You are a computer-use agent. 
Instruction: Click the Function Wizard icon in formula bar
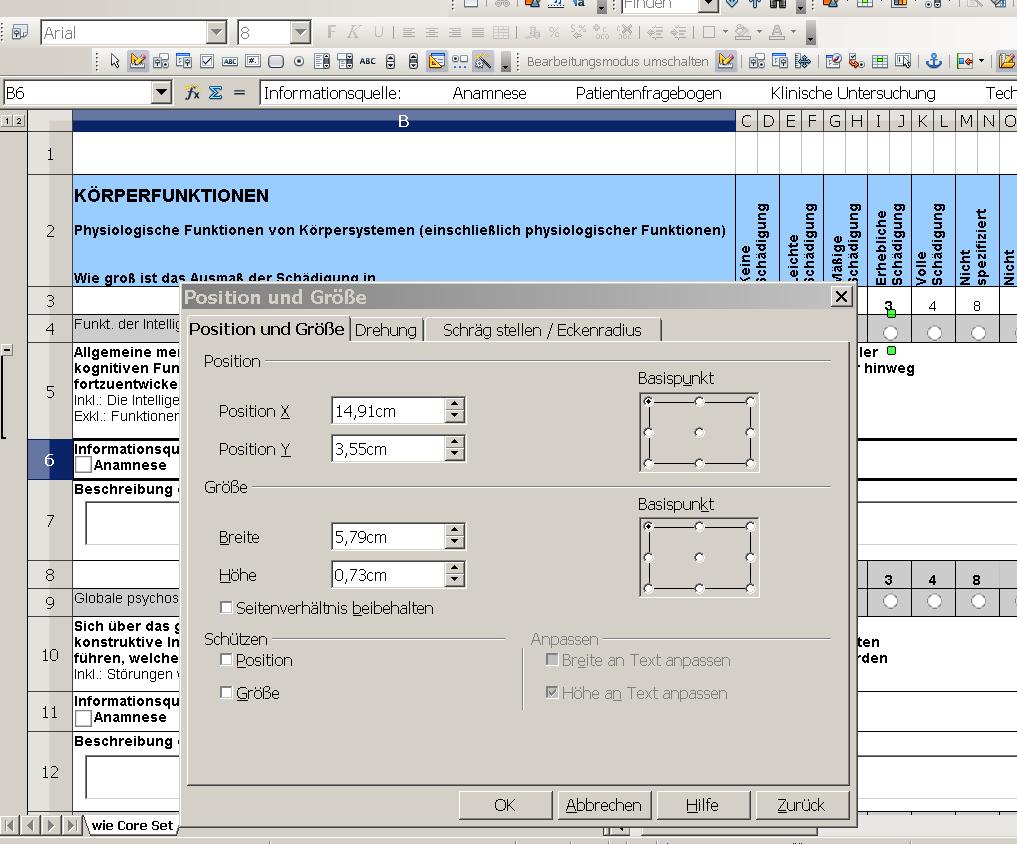click(192, 93)
